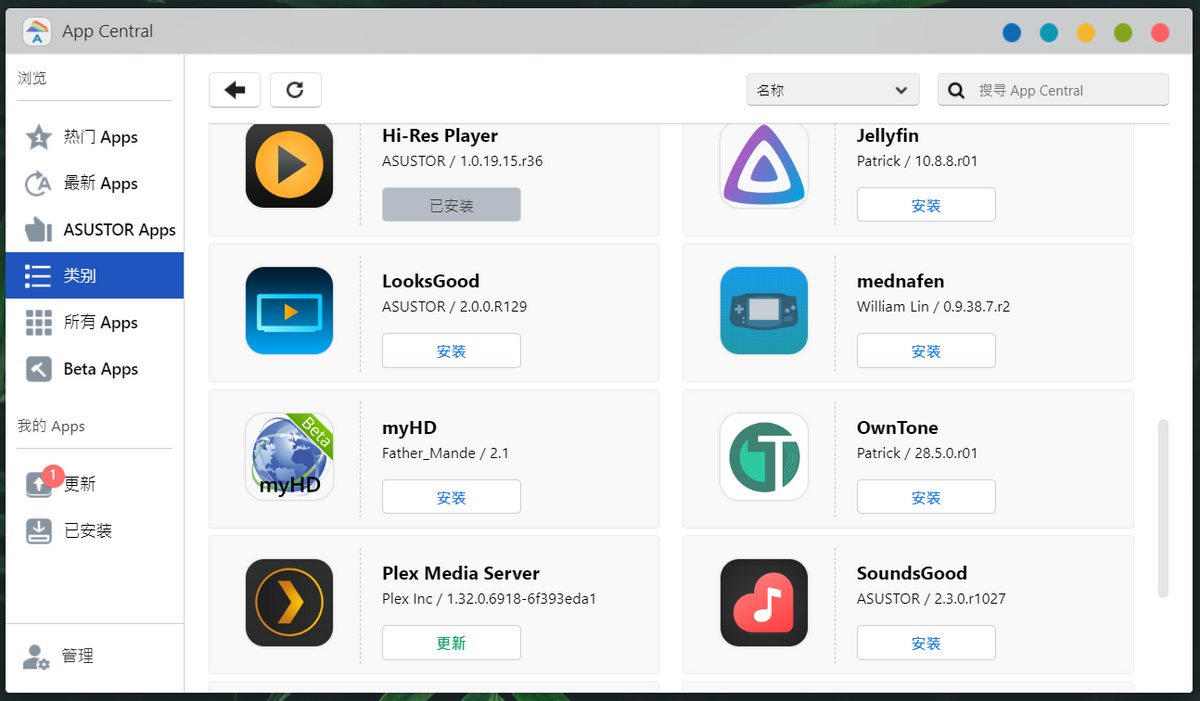Viewport: 1200px width, 701px height.
Task: Click the text 'Father_Mande / 2.1'
Action: pos(446,453)
